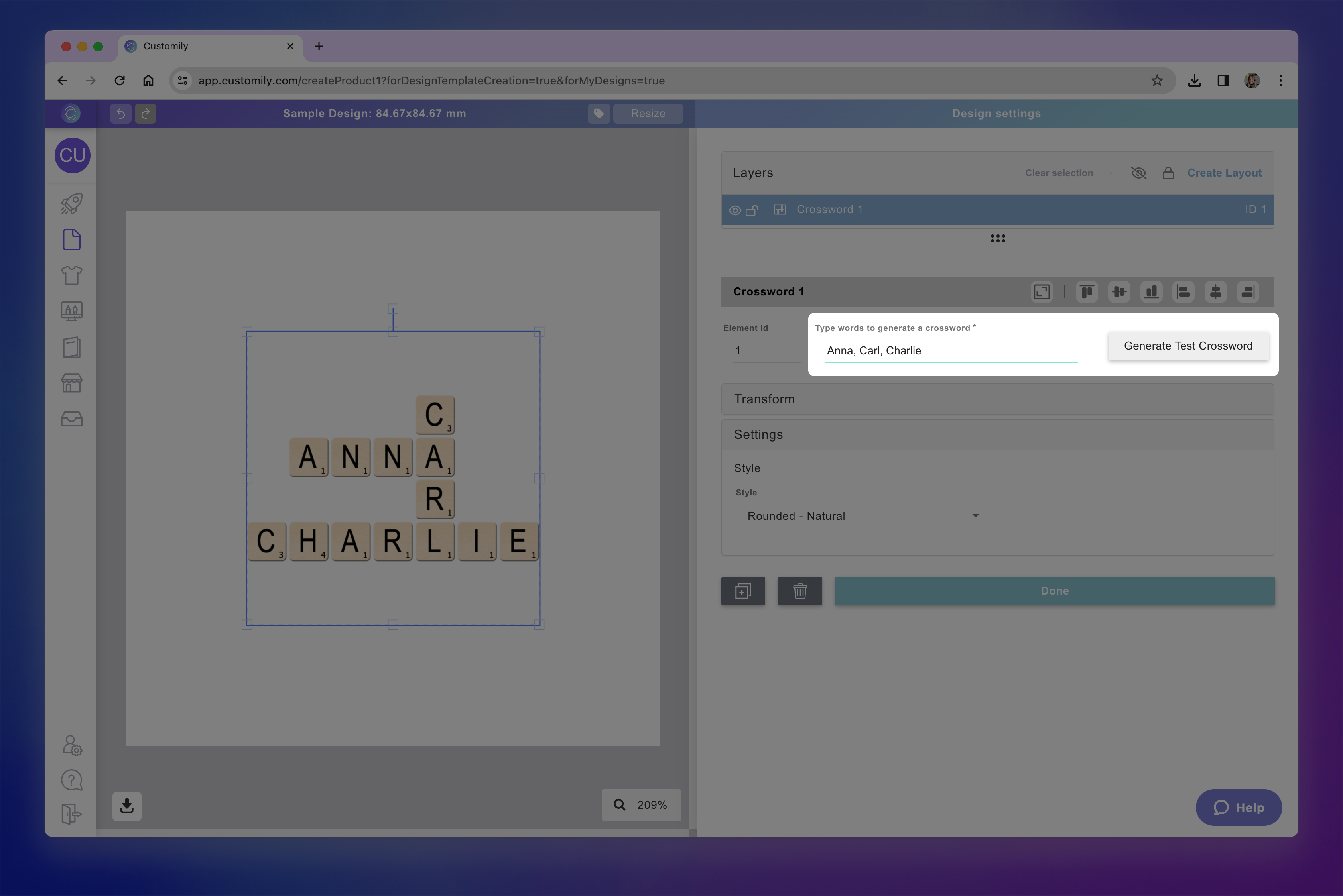Lock the Crossword 1 layer
This screenshot has height=896, width=1343.
752,210
